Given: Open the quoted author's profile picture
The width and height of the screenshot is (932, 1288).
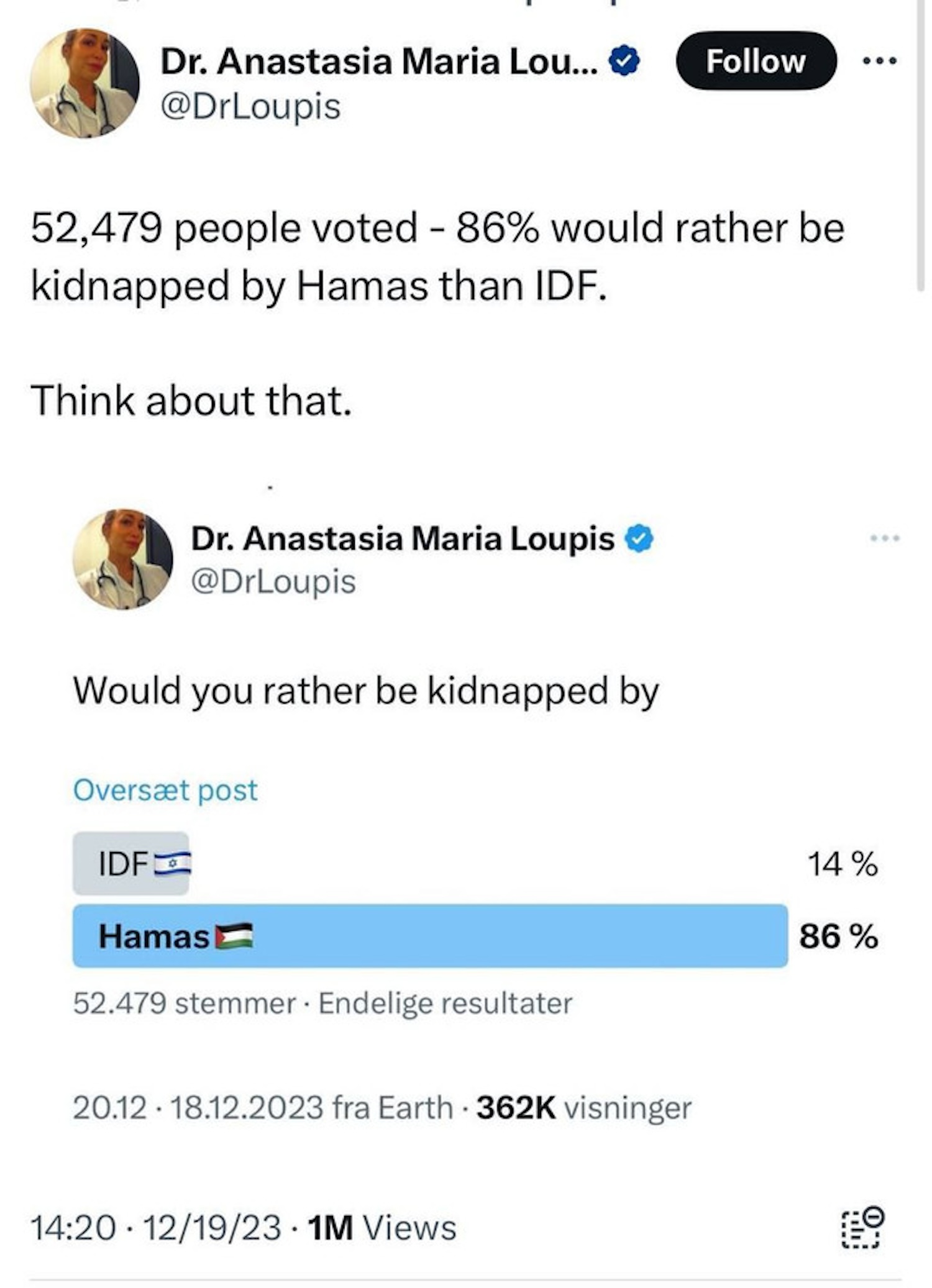Looking at the screenshot, I should click(x=122, y=559).
